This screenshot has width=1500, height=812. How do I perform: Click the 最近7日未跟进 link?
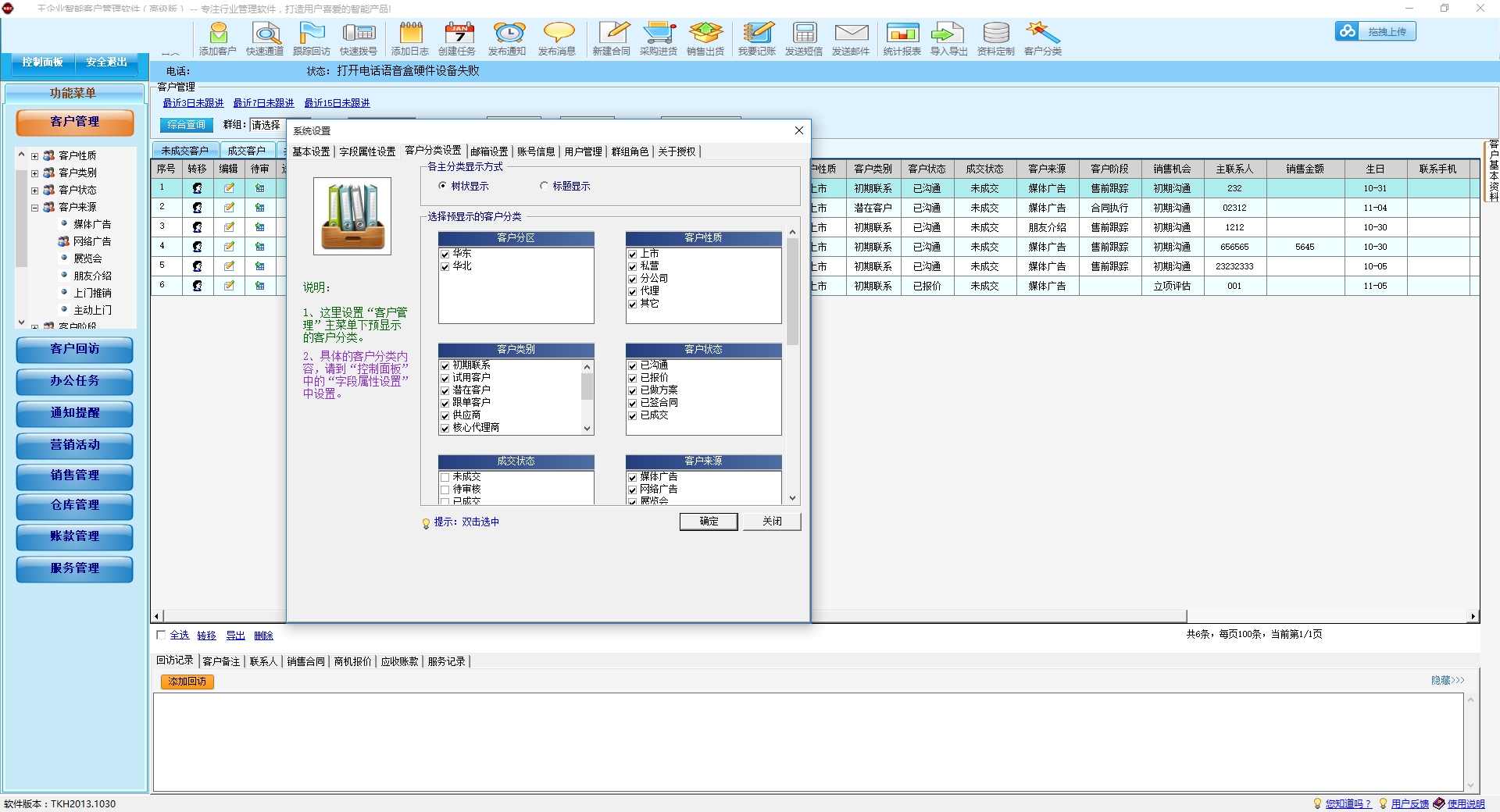point(263,103)
